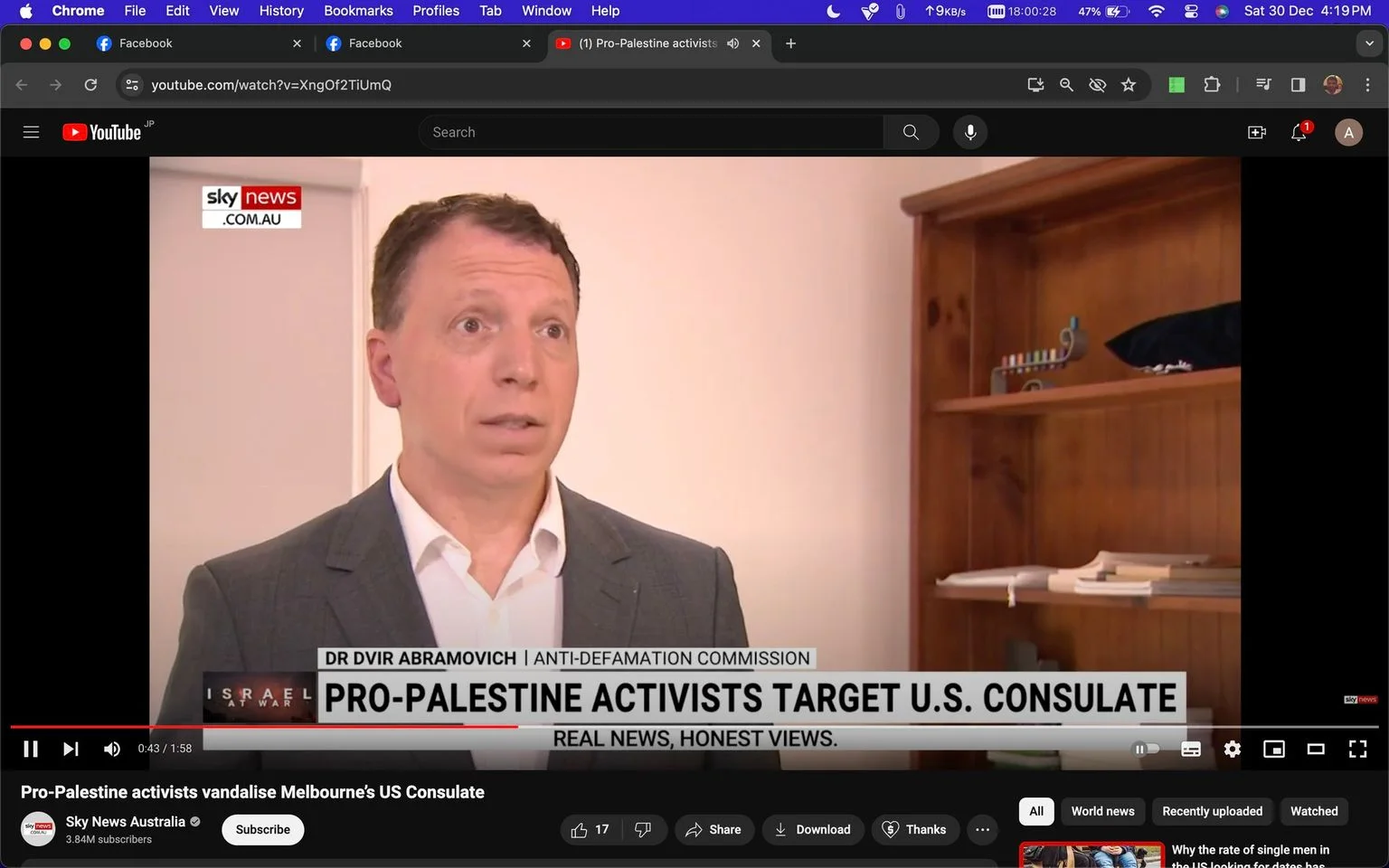Subscribe to Sky News Australia

263,829
